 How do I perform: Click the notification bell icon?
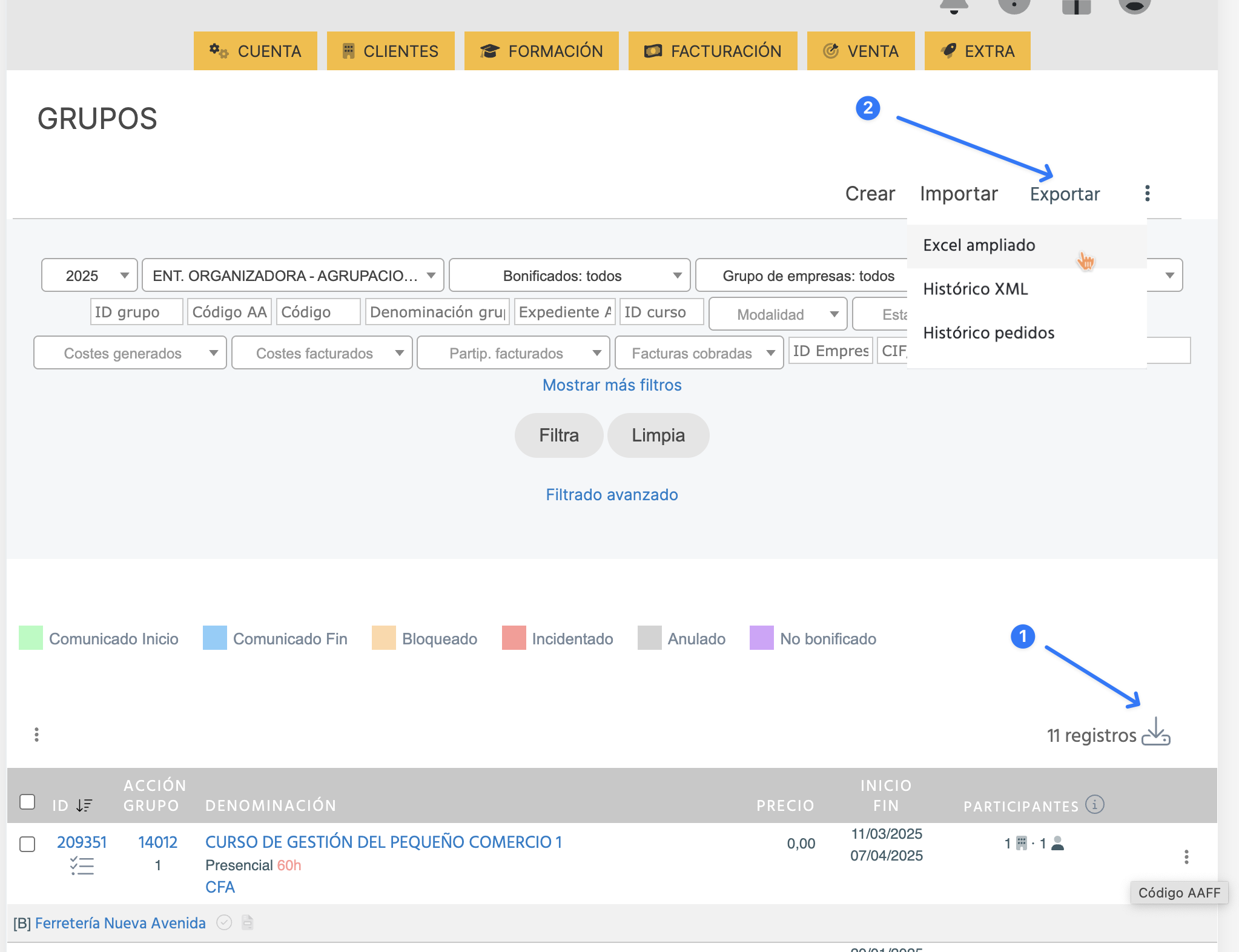(x=954, y=6)
